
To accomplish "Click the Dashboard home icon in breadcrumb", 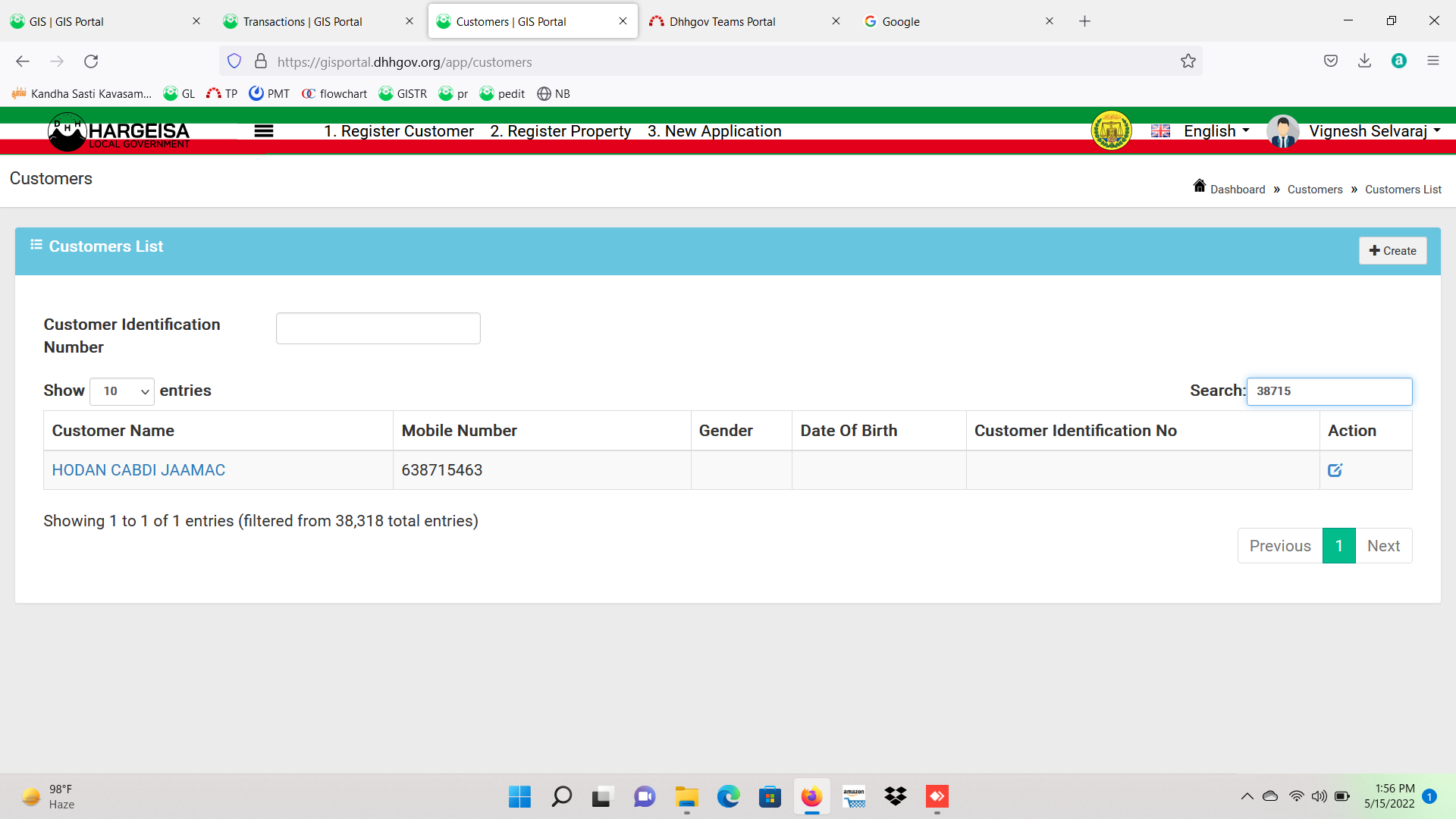I will 1199,186.
